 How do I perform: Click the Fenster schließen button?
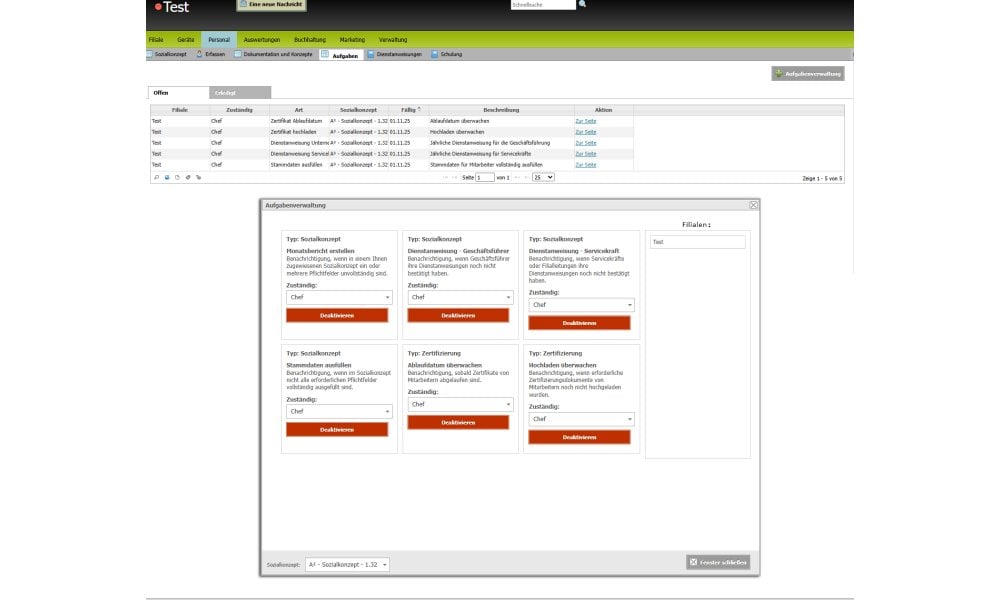click(x=718, y=562)
